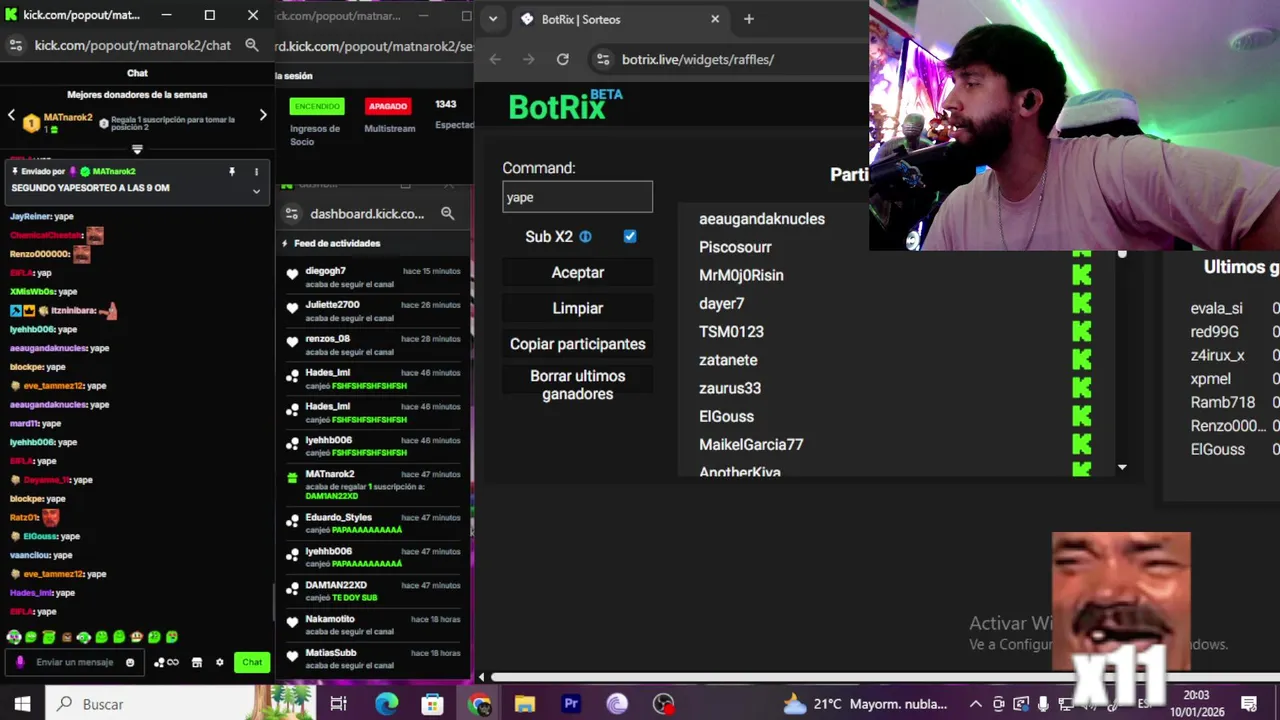
Task: Click winner evala_si in Ultimos ganadores
Action: click(1216, 308)
